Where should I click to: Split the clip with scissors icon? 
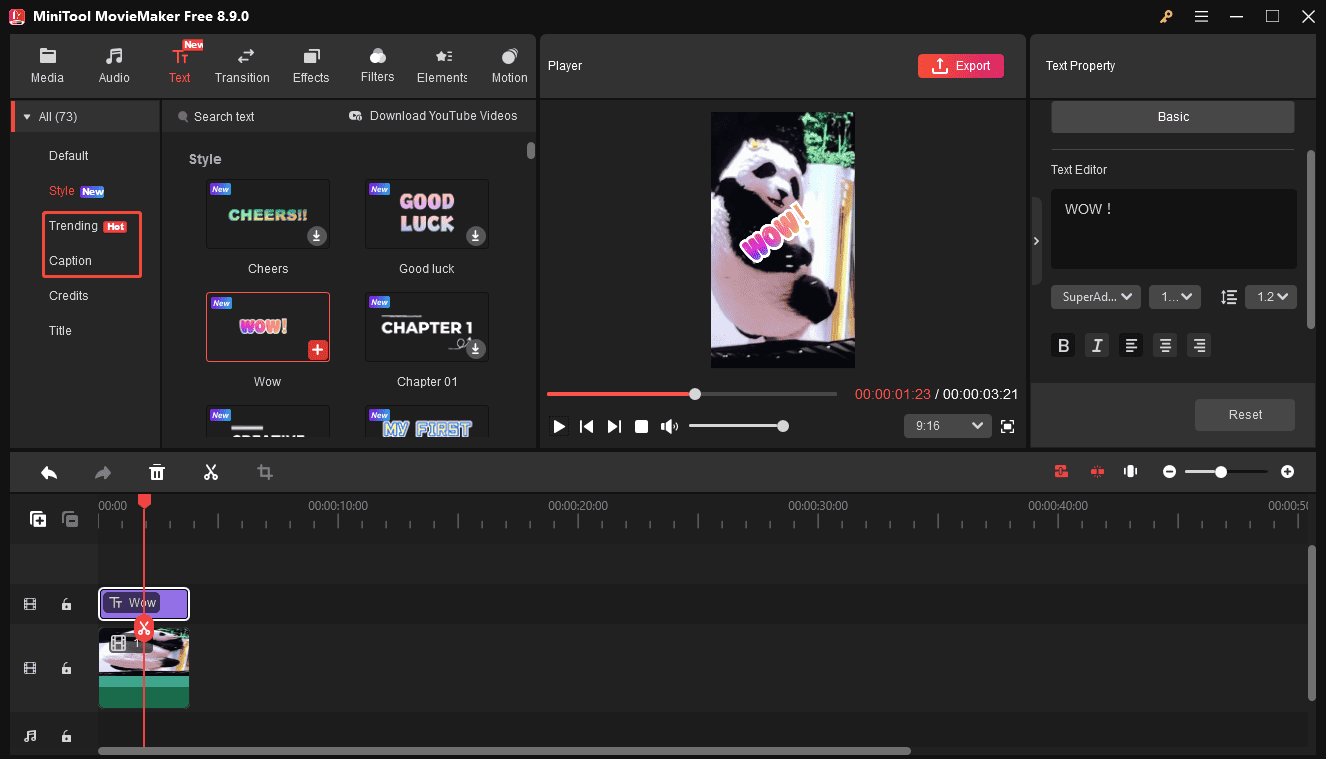tap(211, 472)
